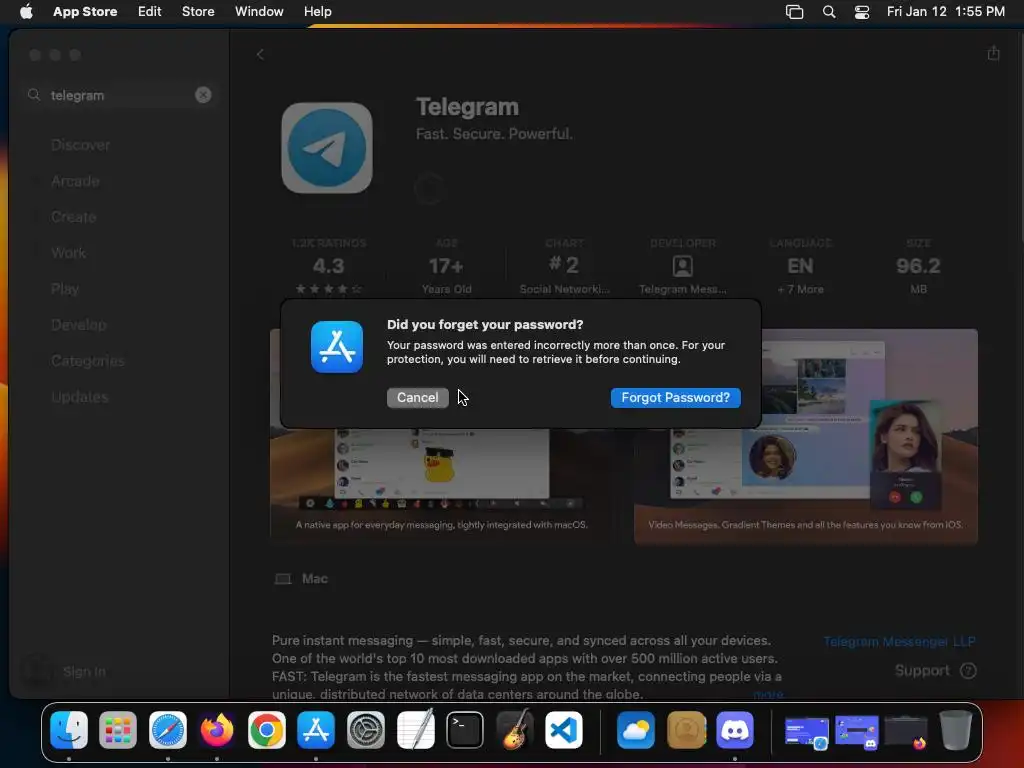Click Sign In at sidebar bottom
Viewport: 1024px width, 768px height.
click(84, 671)
